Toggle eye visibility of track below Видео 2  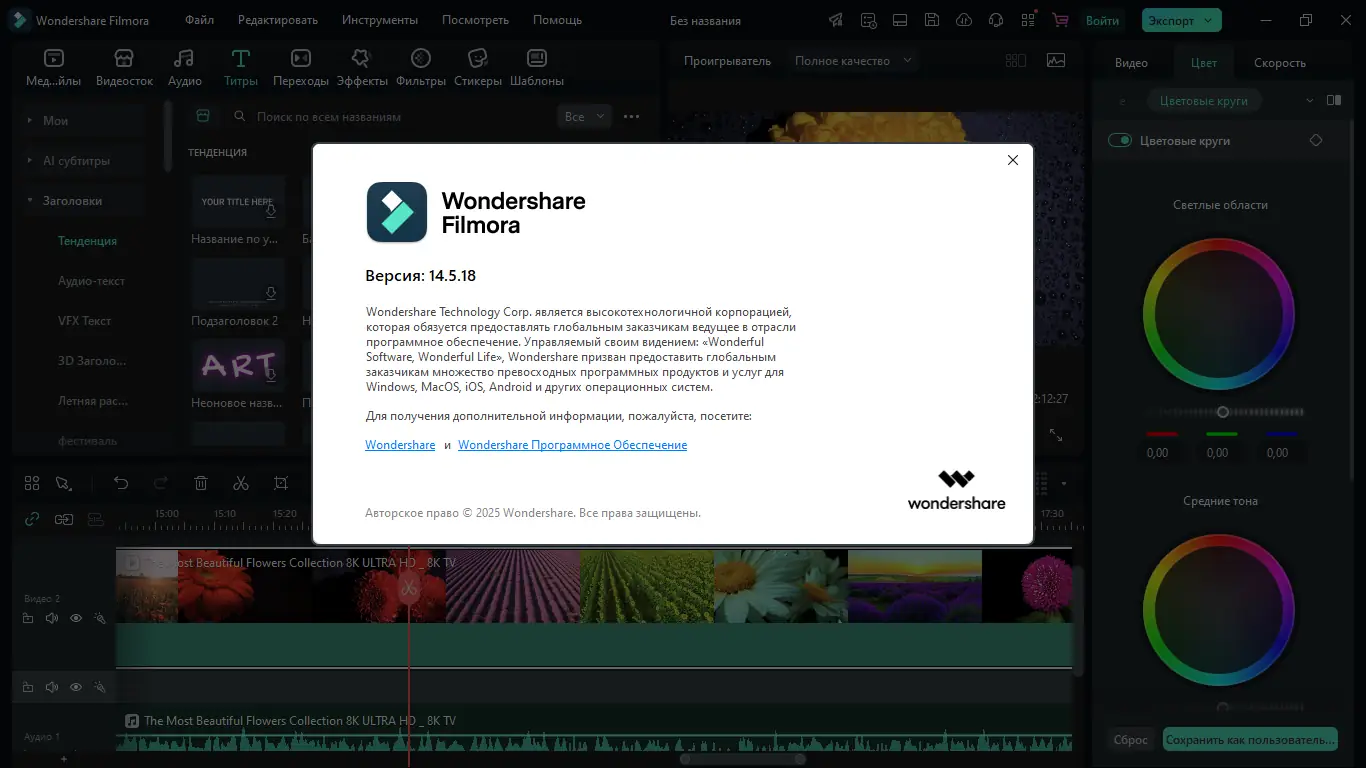pos(76,687)
